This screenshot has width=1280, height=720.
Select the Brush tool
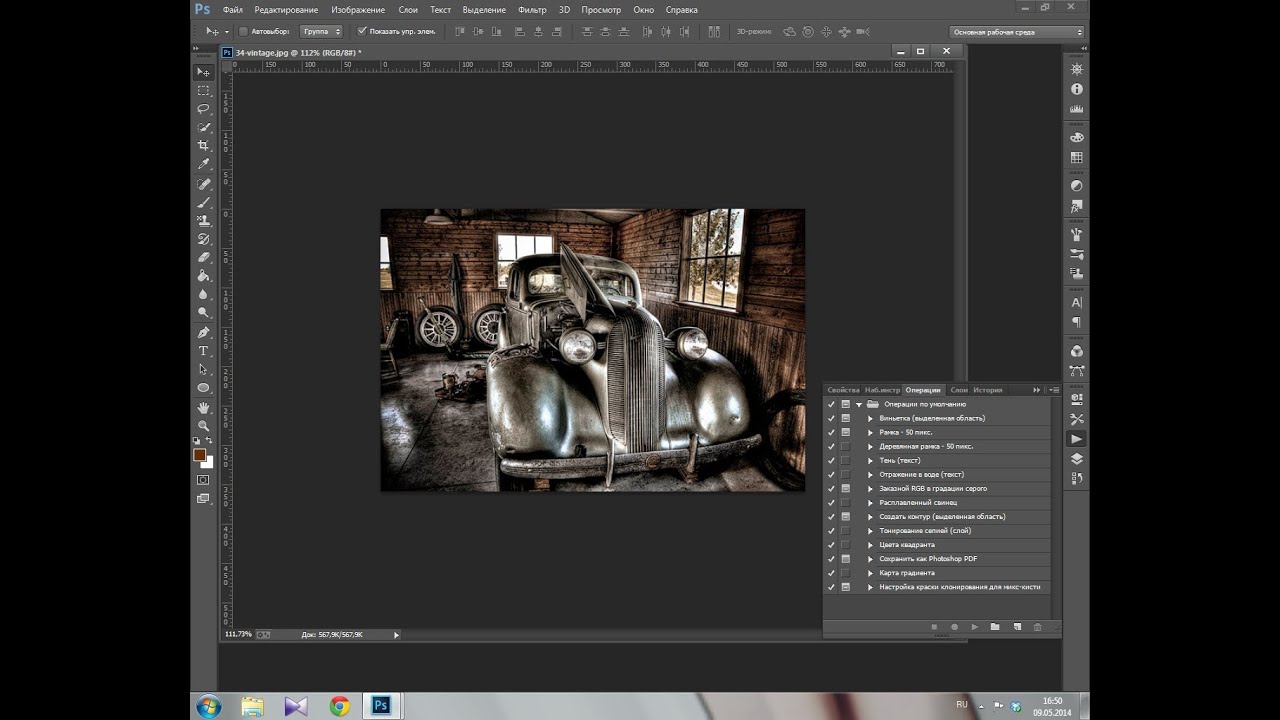point(204,203)
